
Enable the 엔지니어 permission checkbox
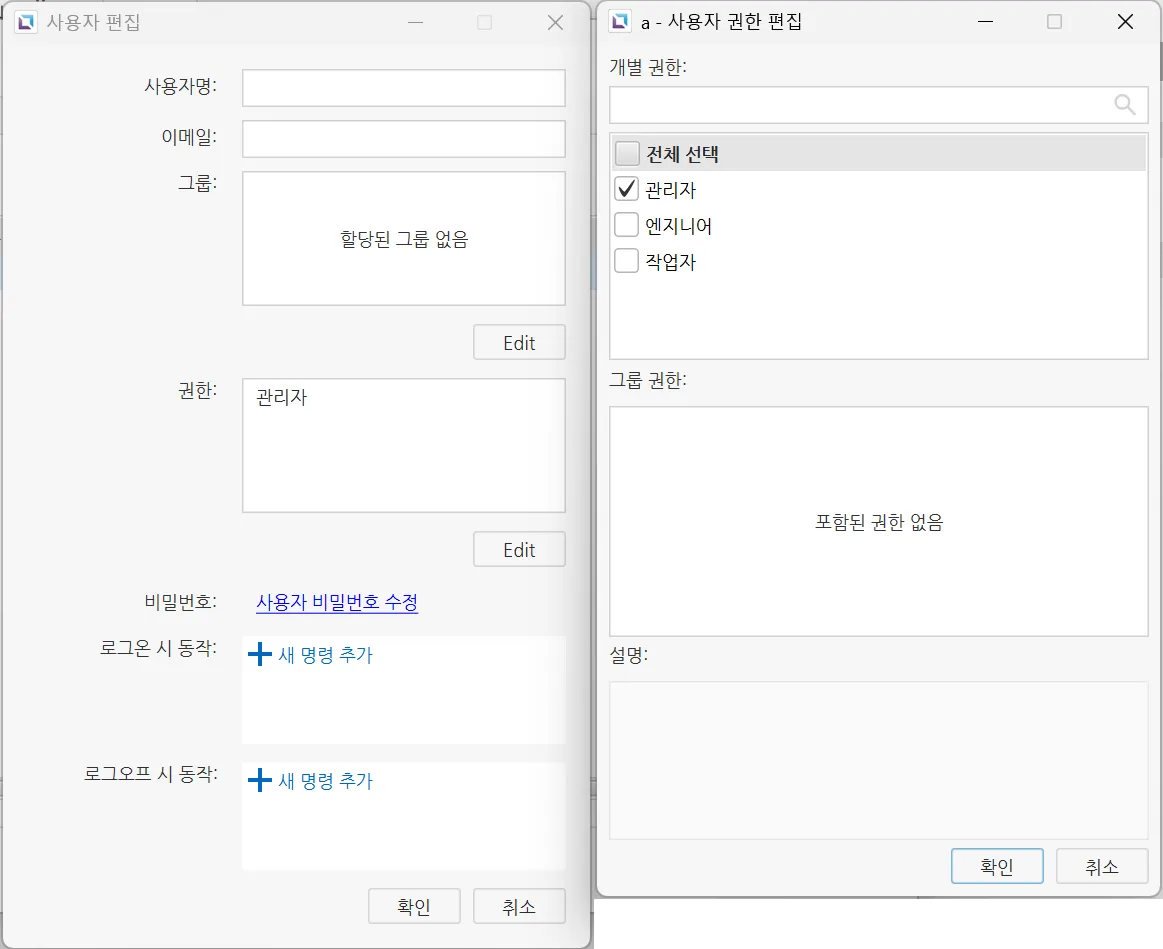click(627, 226)
